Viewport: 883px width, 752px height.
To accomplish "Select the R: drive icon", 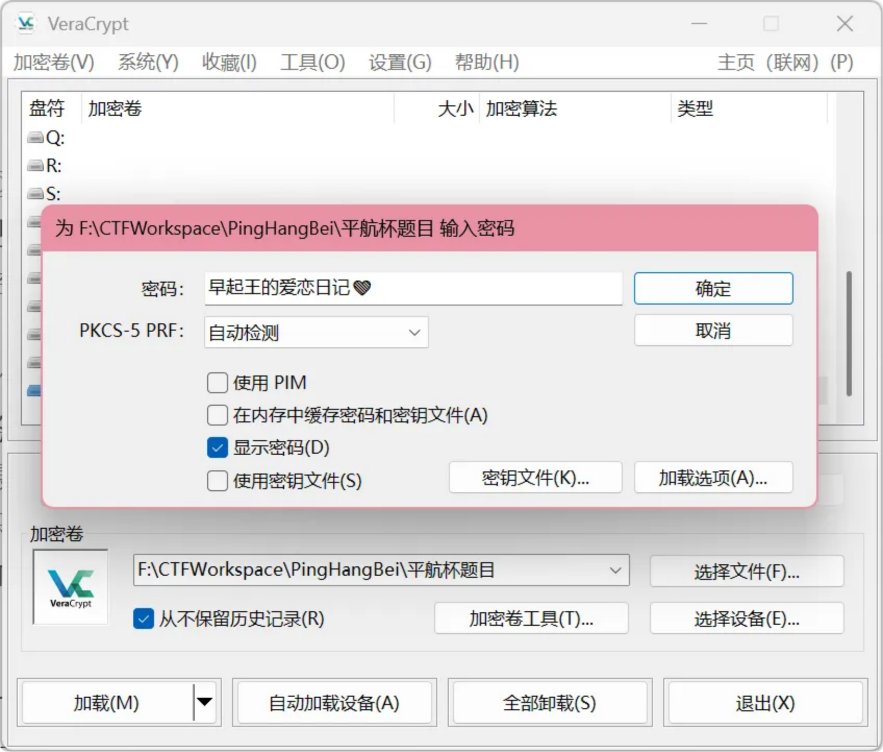I will (x=35, y=166).
